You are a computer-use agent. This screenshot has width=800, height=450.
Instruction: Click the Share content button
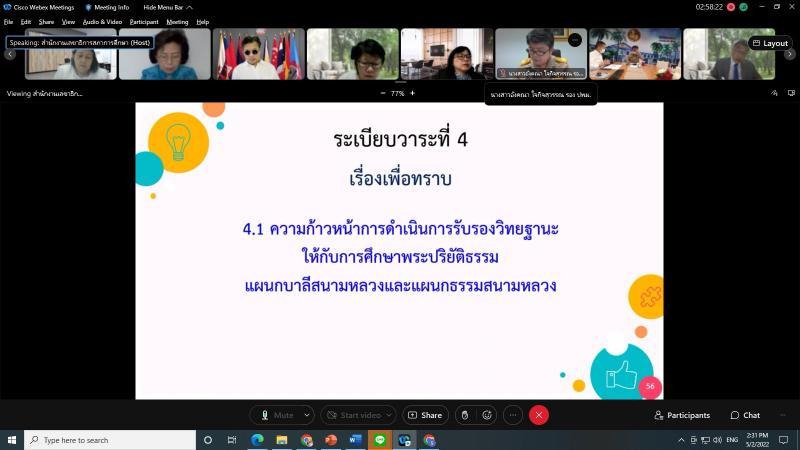coord(425,415)
